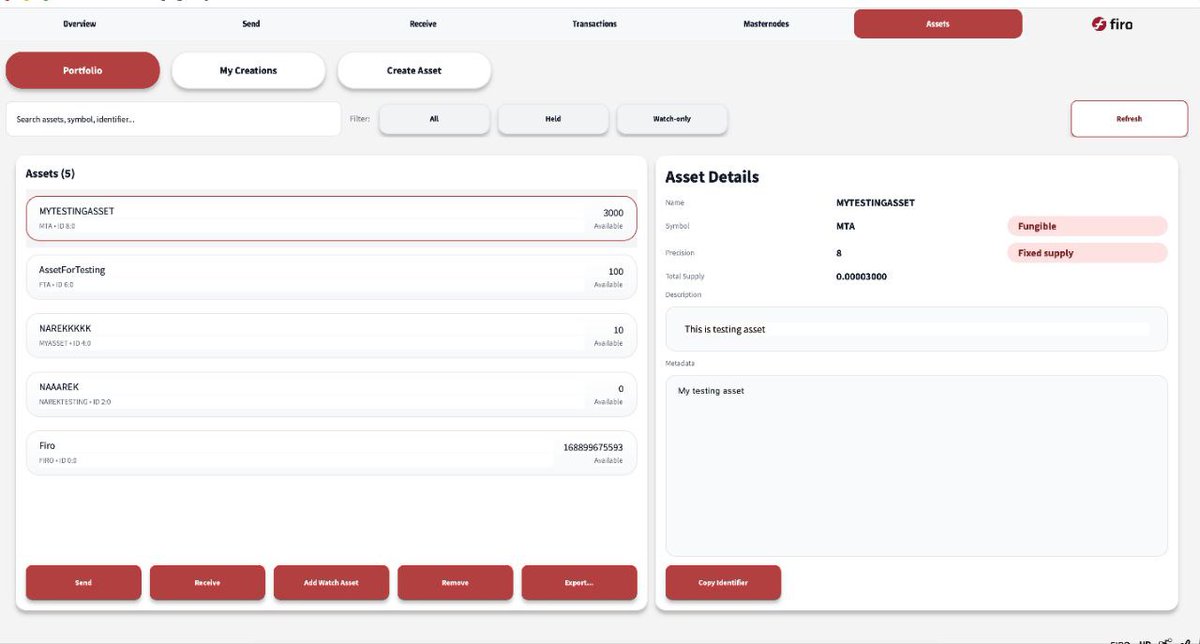Click the Description box reading 'This is testing asset'
This screenshot has height=644, width=1200.
[x=916, y=329]
